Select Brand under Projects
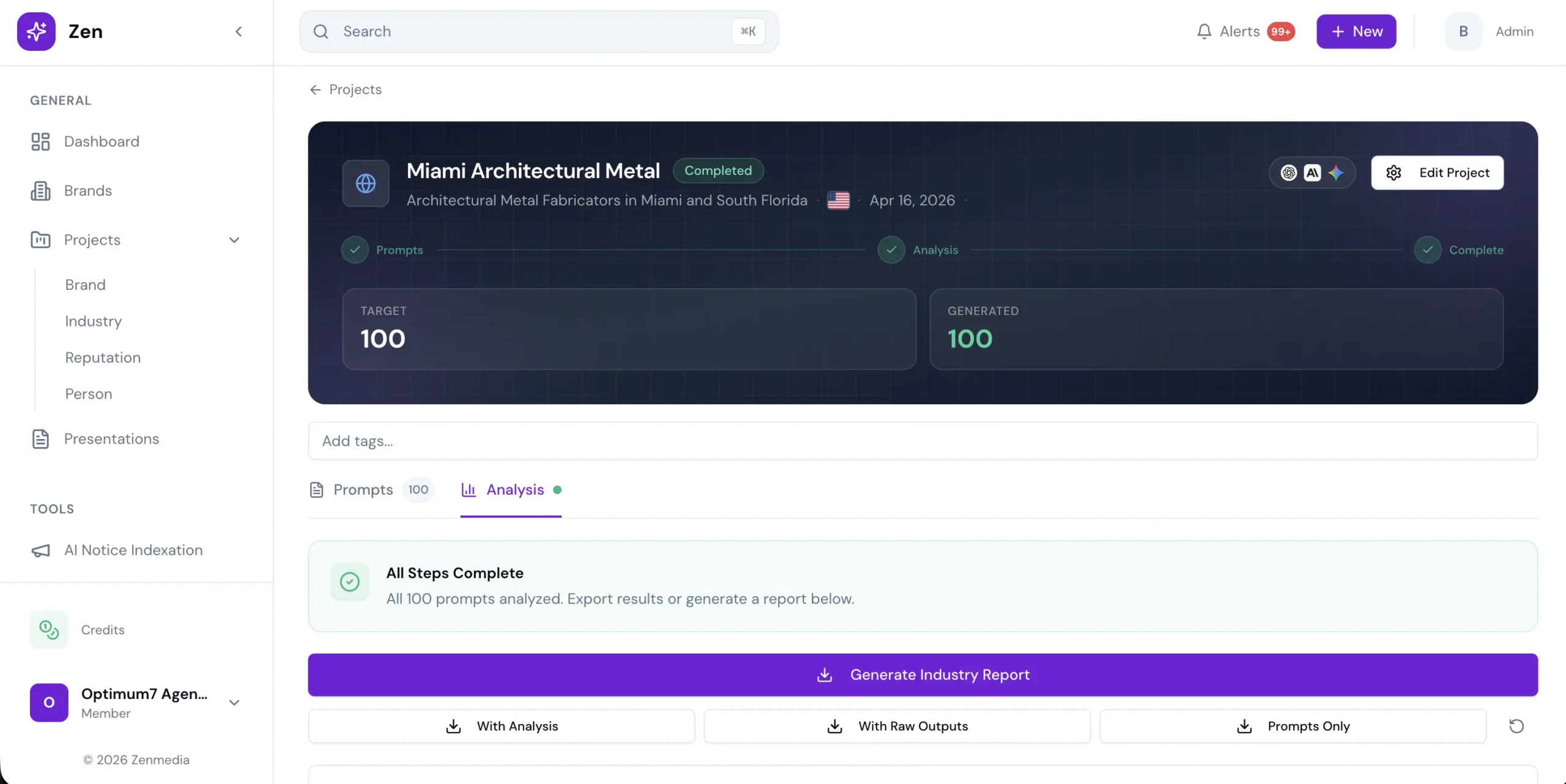Viewport: 1566px width, 784px height. pos(85,285)
